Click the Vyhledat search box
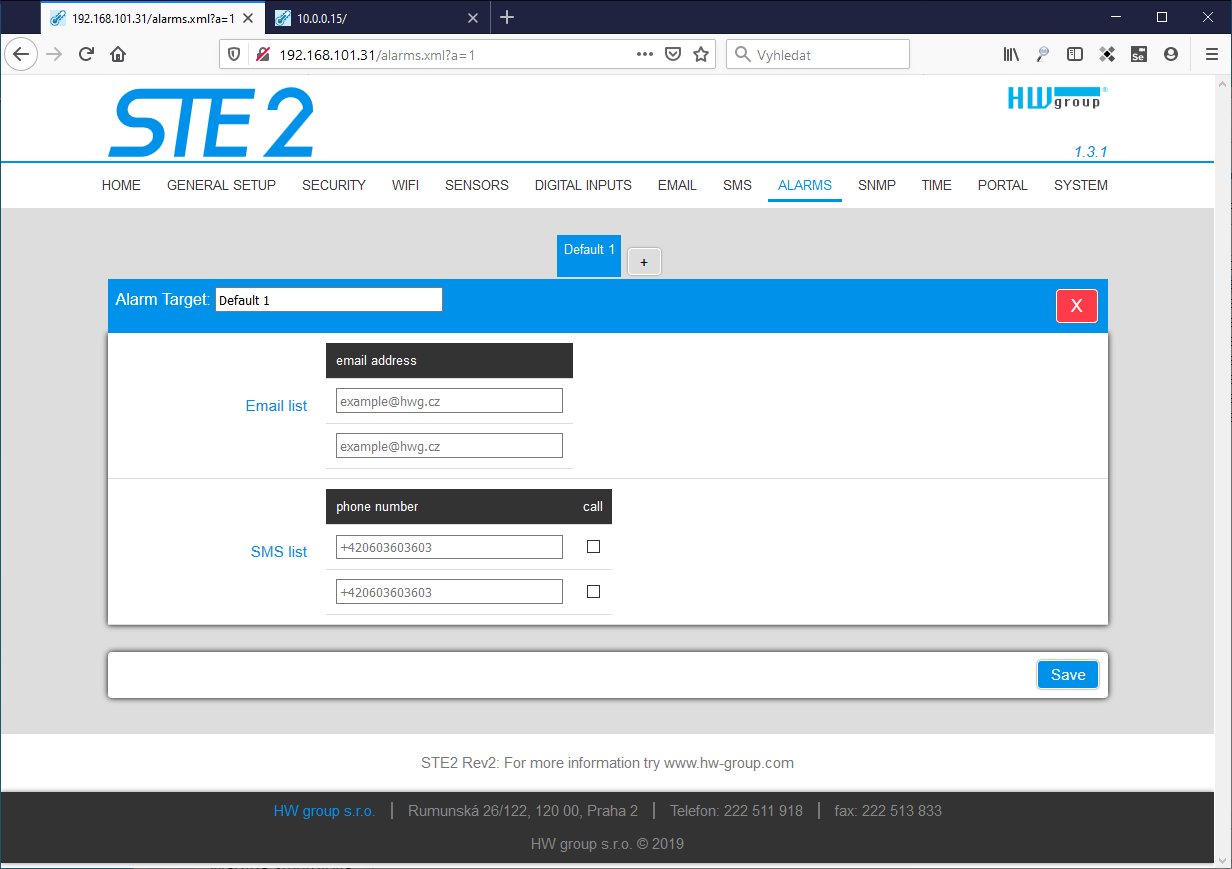This screenshot has width=1232, height=869. [x=818, y=54]
